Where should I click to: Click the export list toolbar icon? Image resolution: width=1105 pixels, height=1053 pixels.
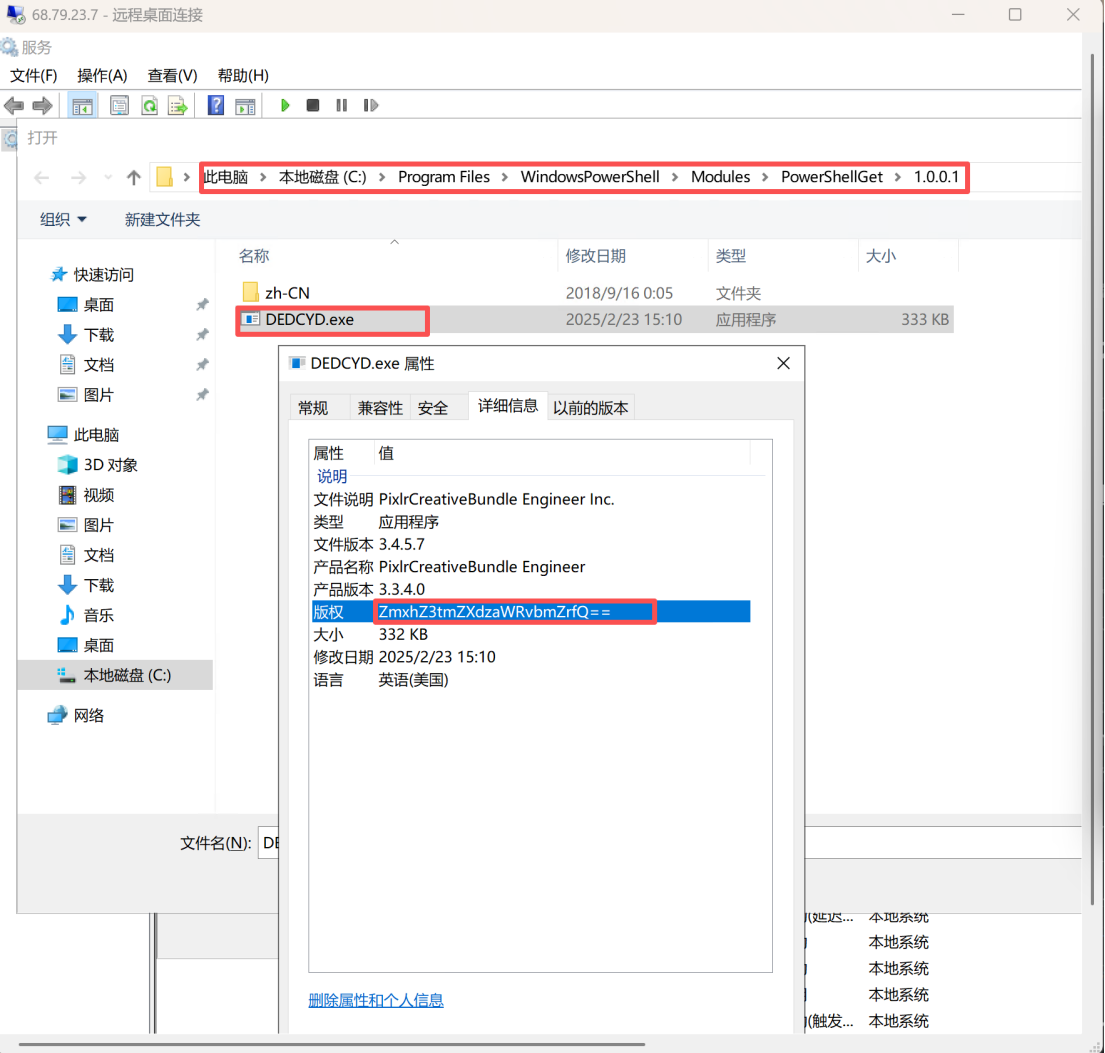pos(178,106)
